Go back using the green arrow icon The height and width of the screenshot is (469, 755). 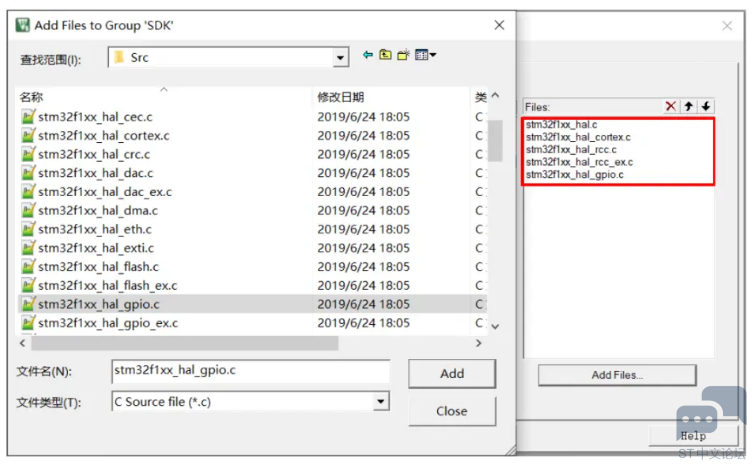[368, 55]
